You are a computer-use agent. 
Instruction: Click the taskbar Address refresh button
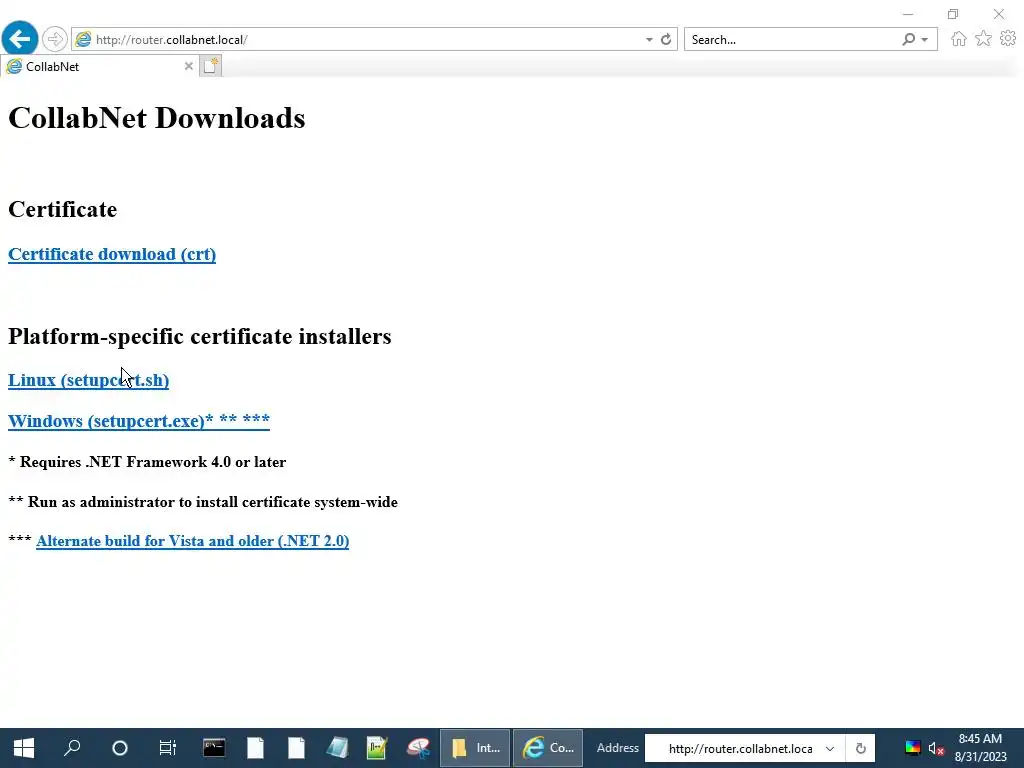click(861, 748)
